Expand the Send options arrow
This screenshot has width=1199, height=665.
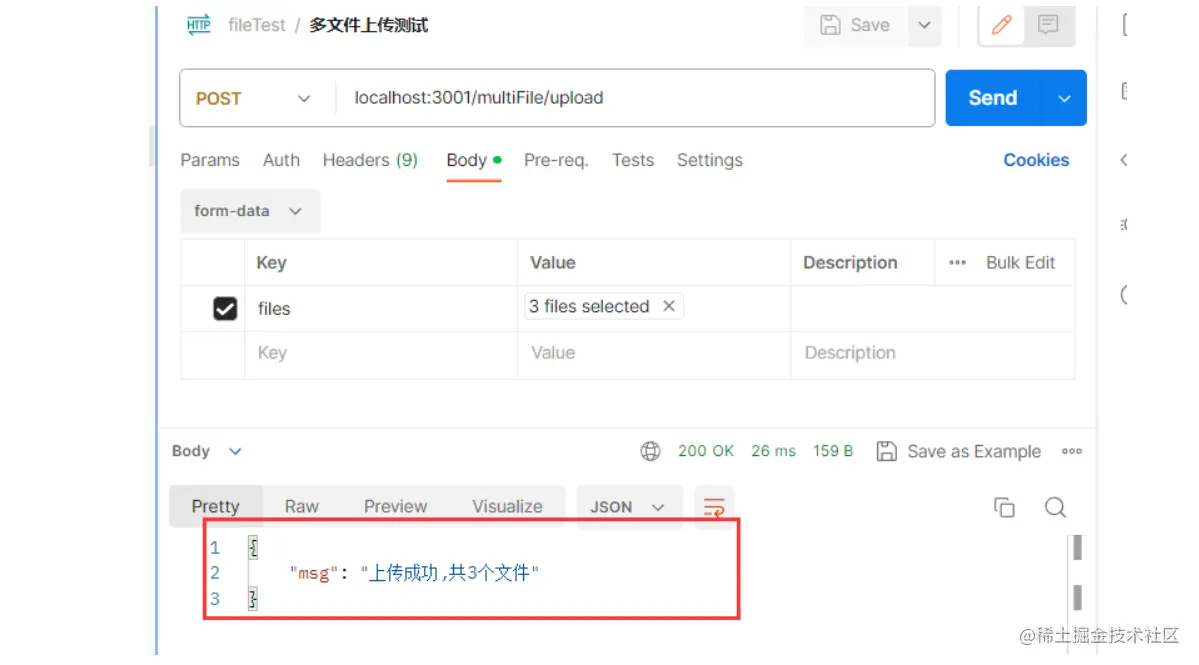(x=1064, y=99)
